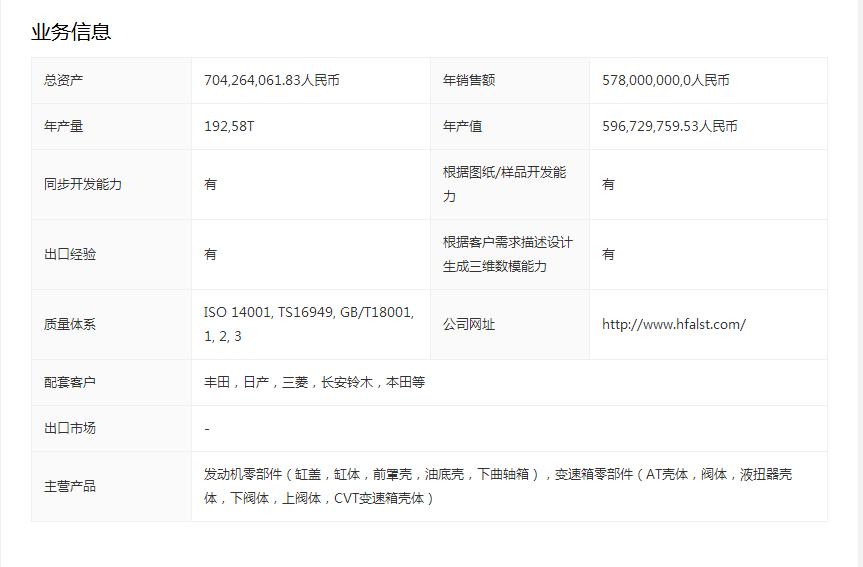Click 有 beside 出口经验
The image size is (863, 567).
pos(210,254)
